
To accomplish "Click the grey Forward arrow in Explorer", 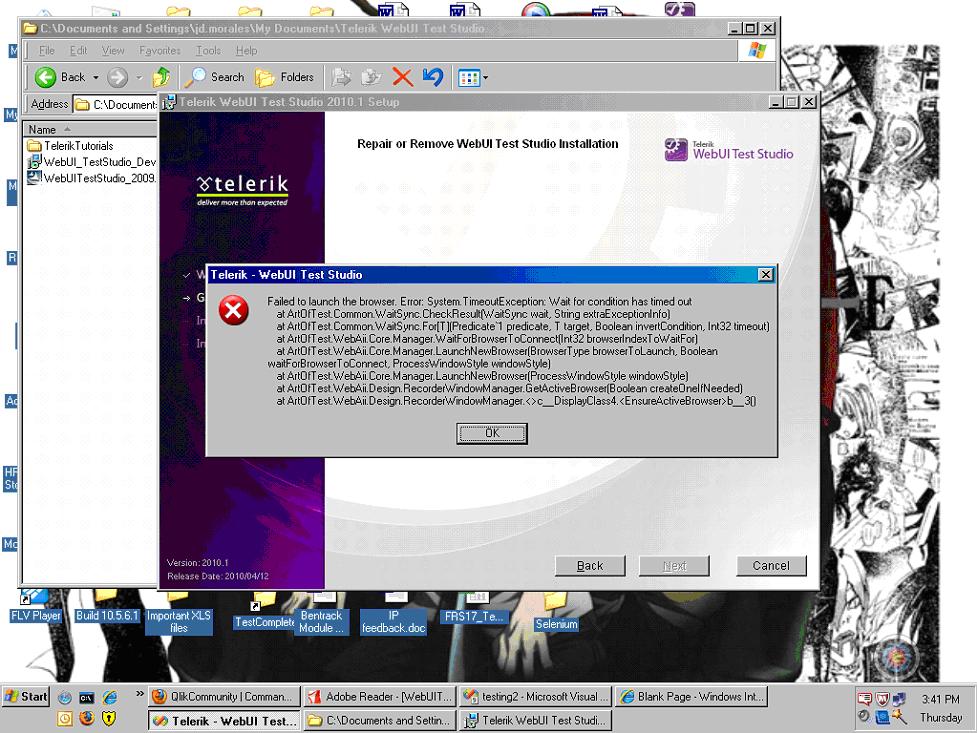I will click(x=117, y=77).
